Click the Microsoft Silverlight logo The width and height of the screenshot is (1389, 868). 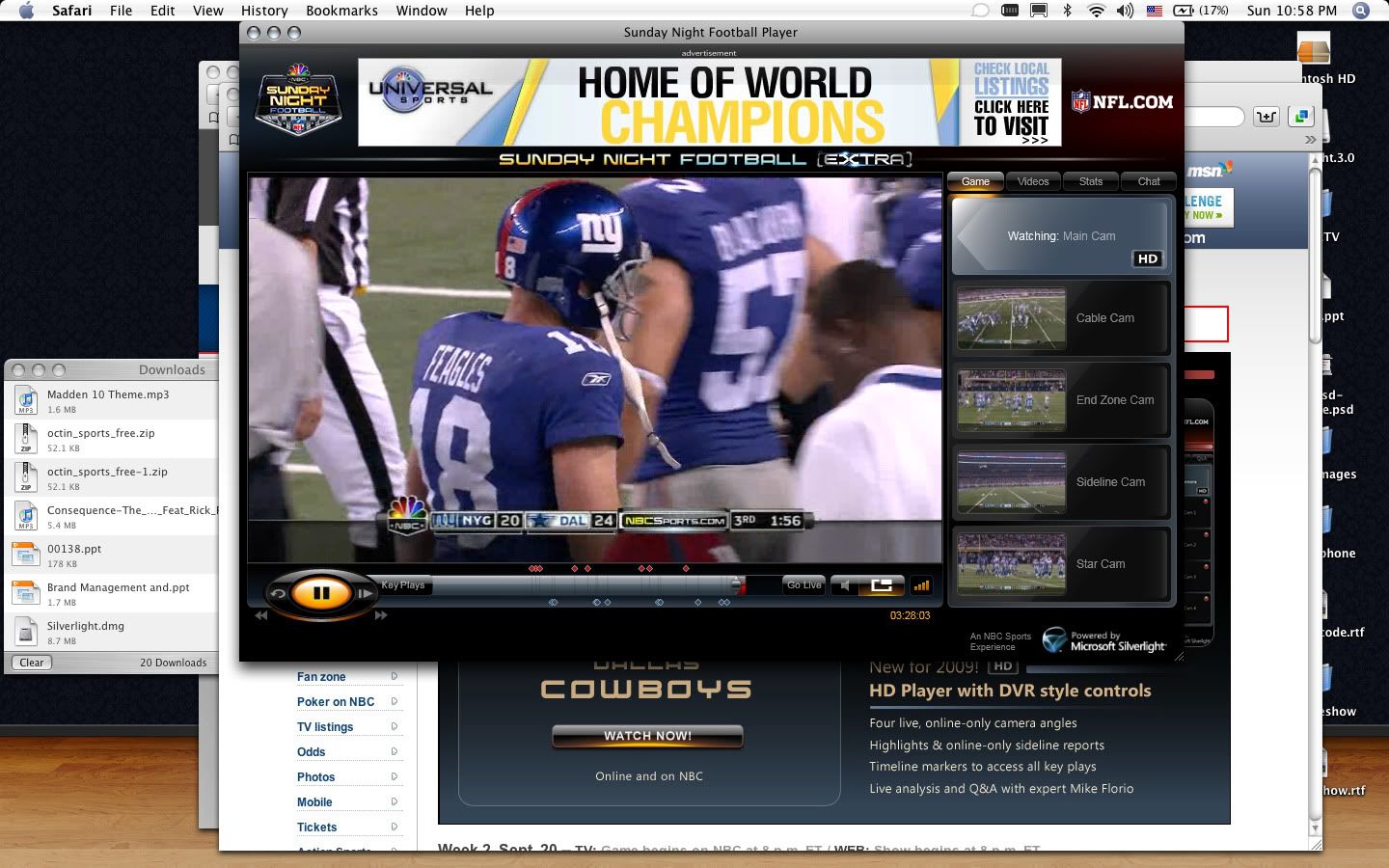pyautogui.click(x=1105, y=640)
